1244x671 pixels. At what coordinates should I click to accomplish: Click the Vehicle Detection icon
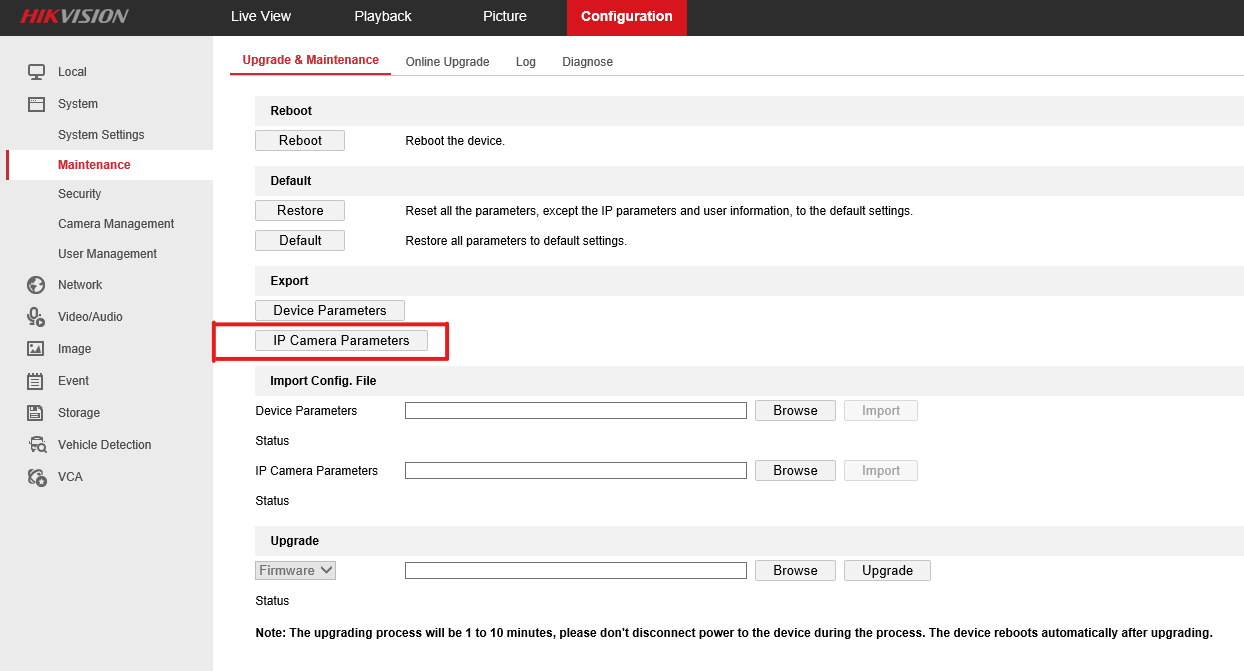36,445
